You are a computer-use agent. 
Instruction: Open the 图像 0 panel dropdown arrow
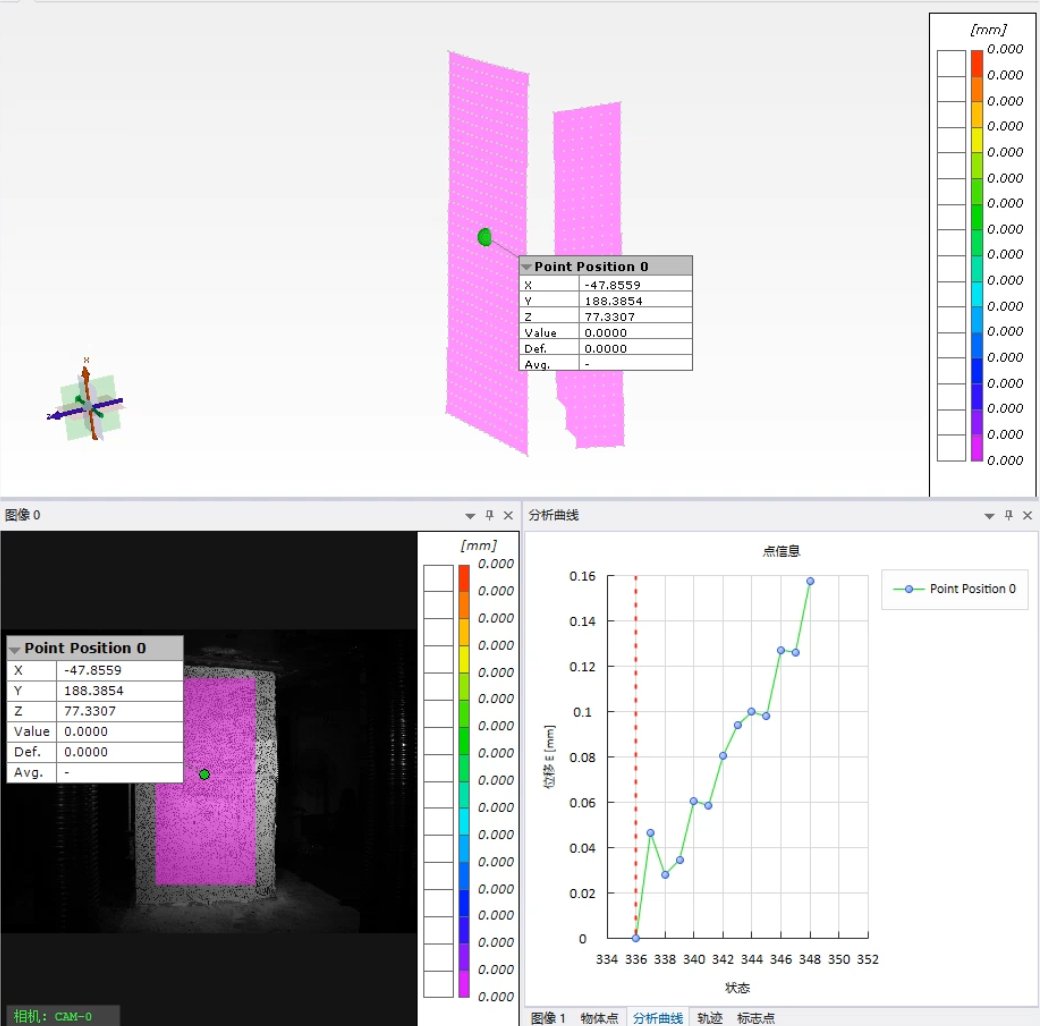468,515
